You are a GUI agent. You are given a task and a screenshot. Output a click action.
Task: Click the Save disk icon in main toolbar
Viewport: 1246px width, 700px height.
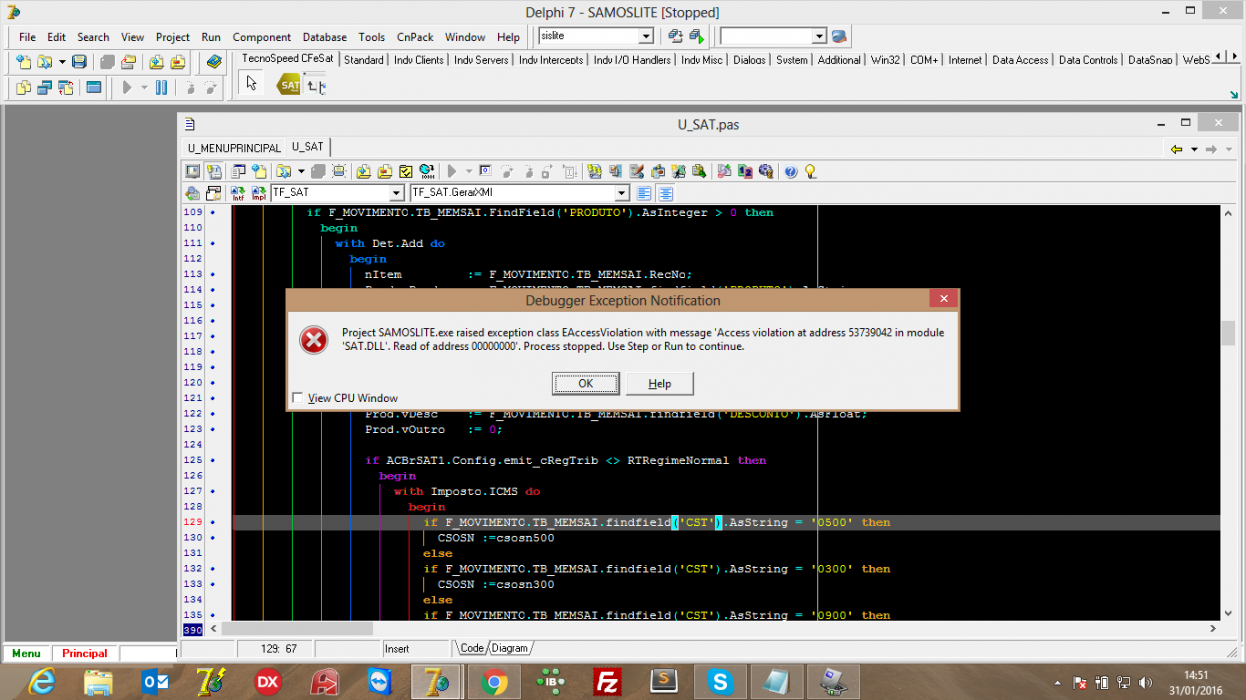[x=79, y=62]
